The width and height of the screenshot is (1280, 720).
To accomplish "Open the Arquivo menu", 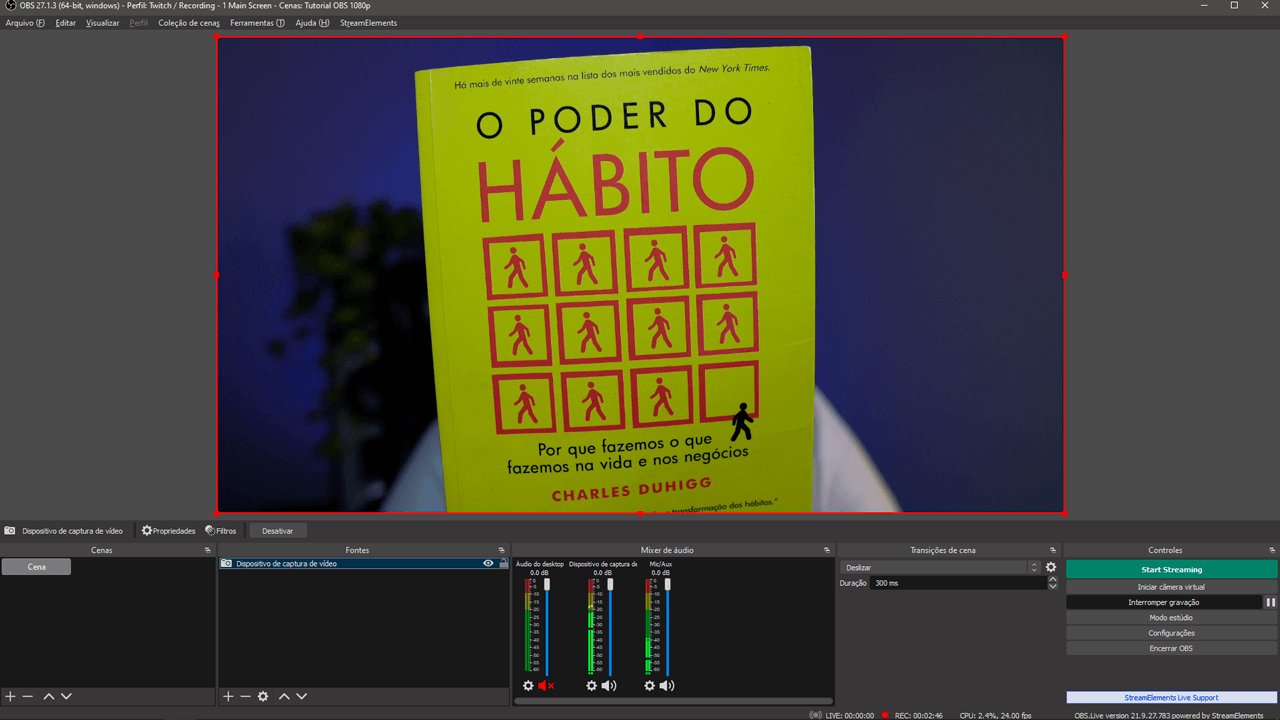I will click(x=25, y=23).
